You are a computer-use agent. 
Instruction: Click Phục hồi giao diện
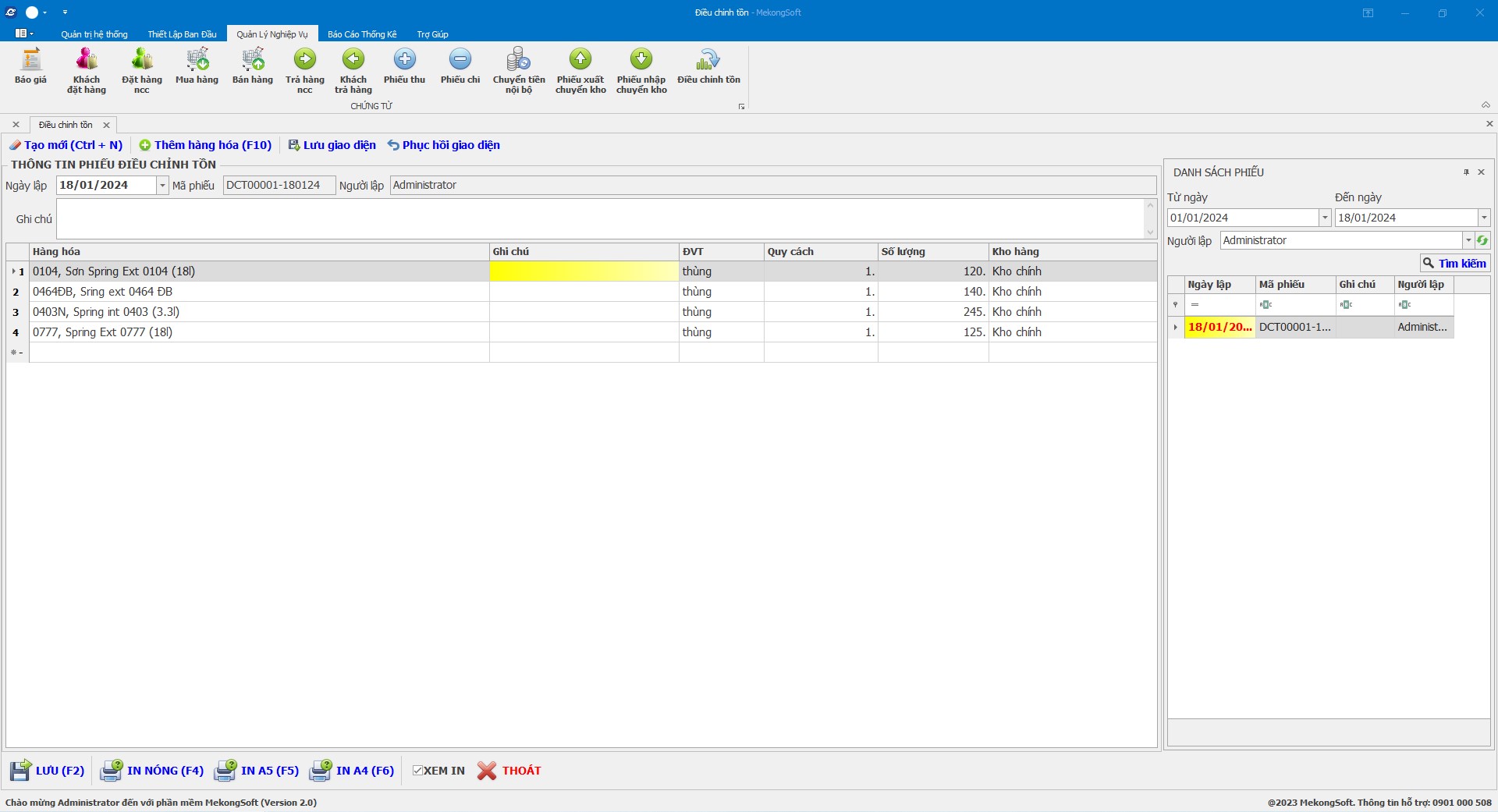(x=443, y=145)
